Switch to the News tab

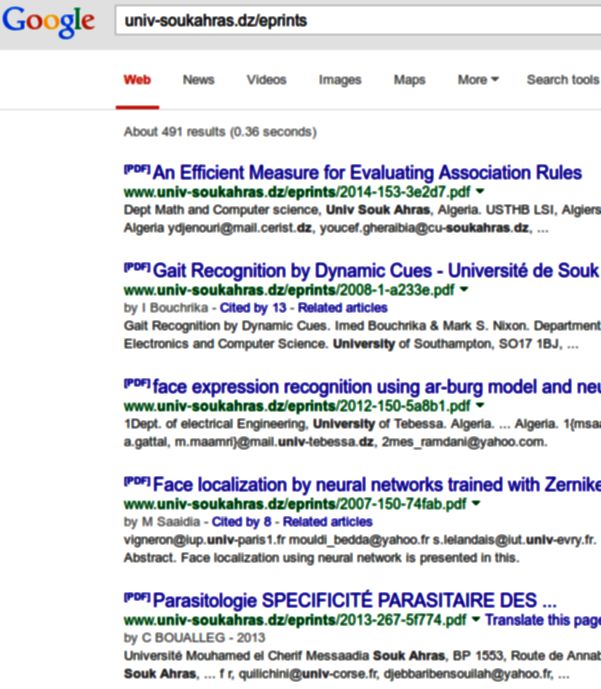(199, 80)
